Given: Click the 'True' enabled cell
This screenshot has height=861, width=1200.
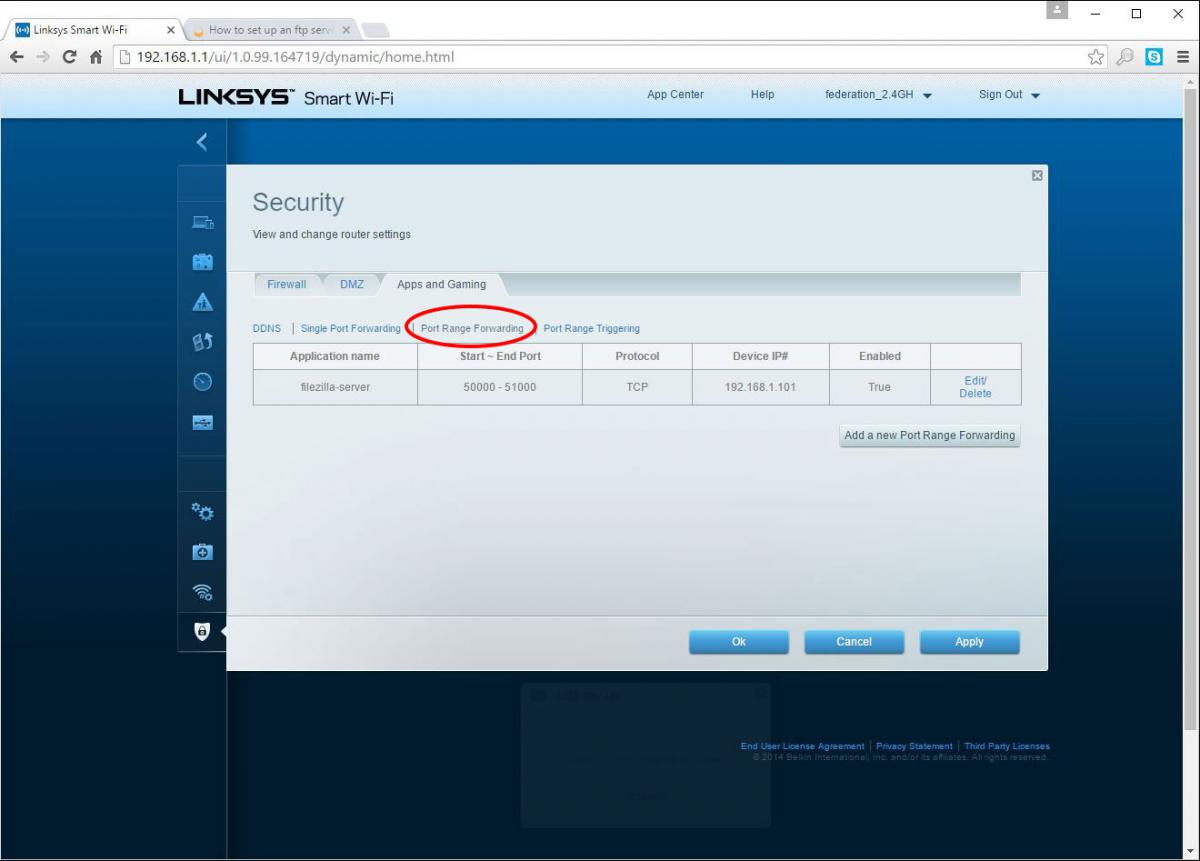Looking at the screenshot, I should pyautogui.click(x=879, y=387).
